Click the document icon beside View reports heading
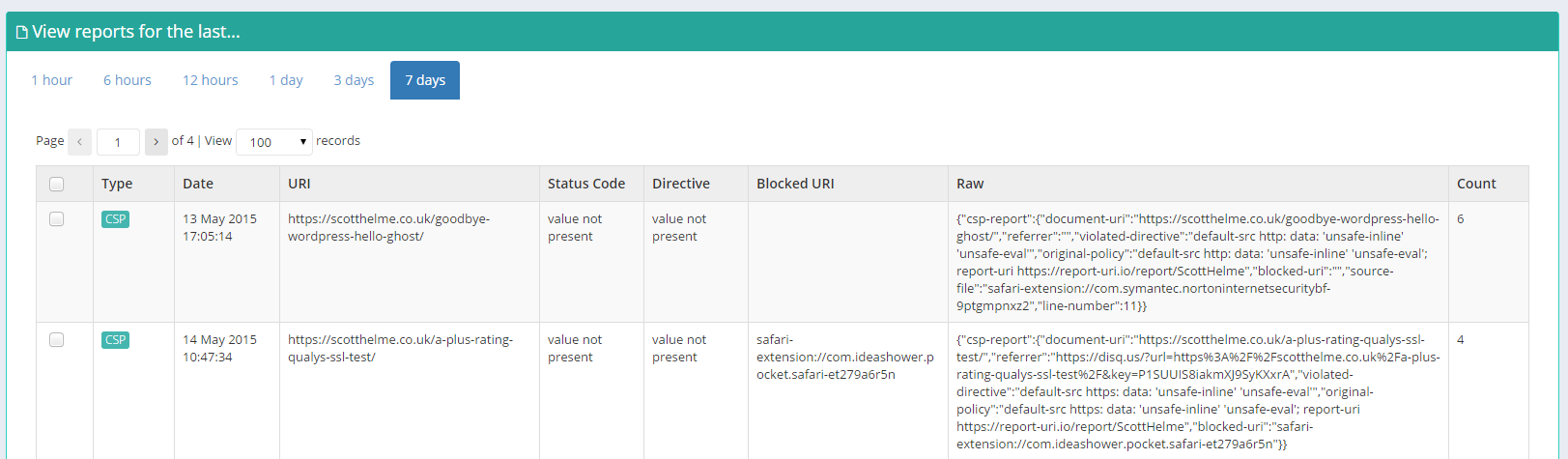Image resolution: width=1568 pixels, height=459 pixels. [x=22, y=33]
